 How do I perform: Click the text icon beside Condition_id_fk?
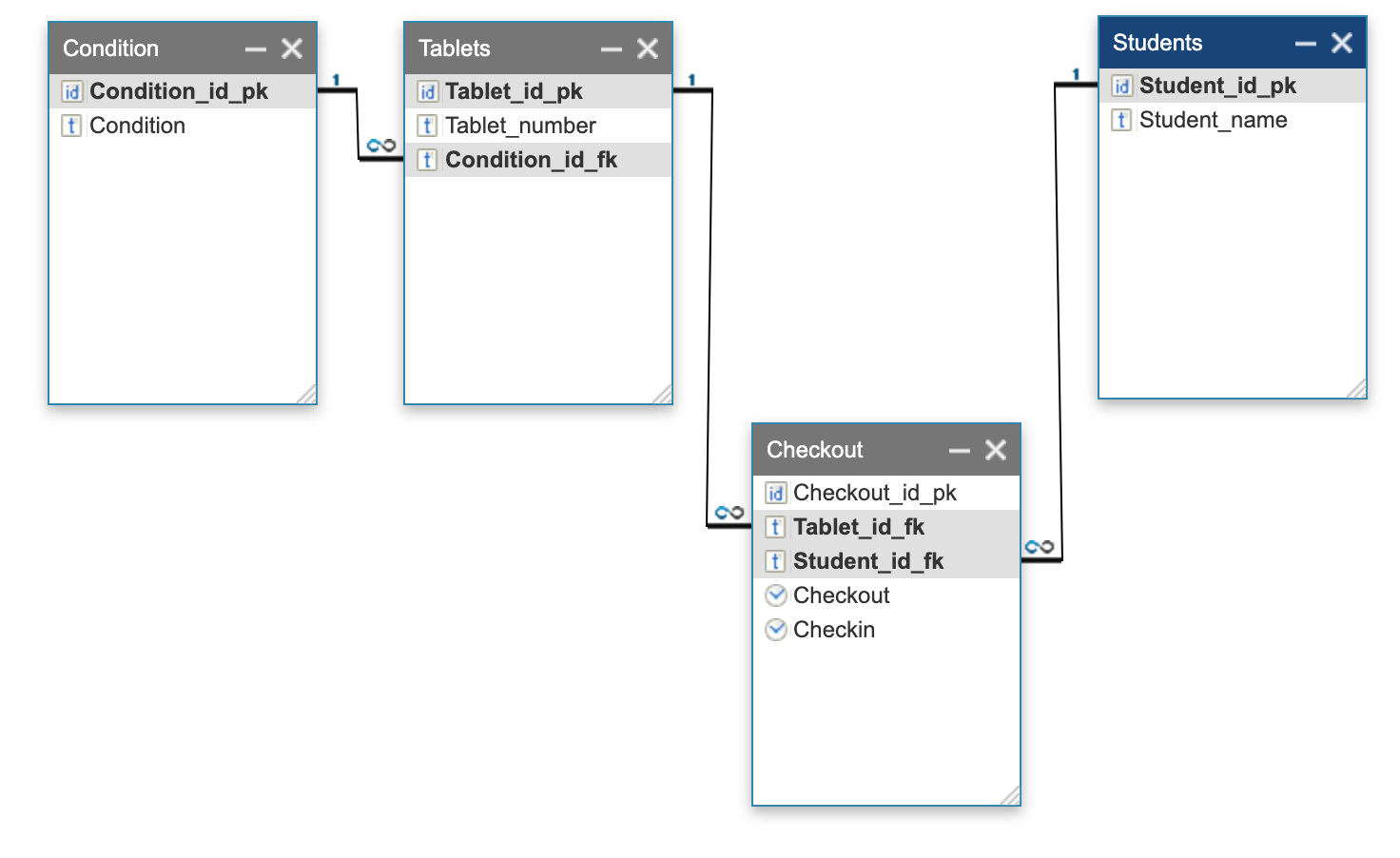pos(427,160)
